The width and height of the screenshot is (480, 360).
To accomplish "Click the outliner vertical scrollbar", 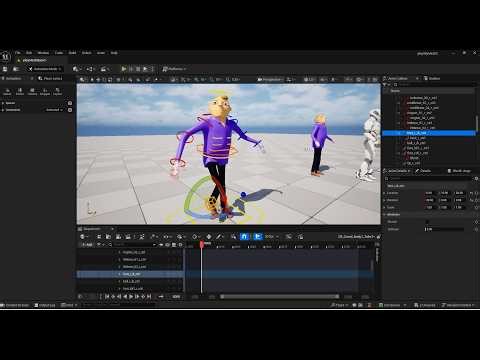I will tap(477, 124).
